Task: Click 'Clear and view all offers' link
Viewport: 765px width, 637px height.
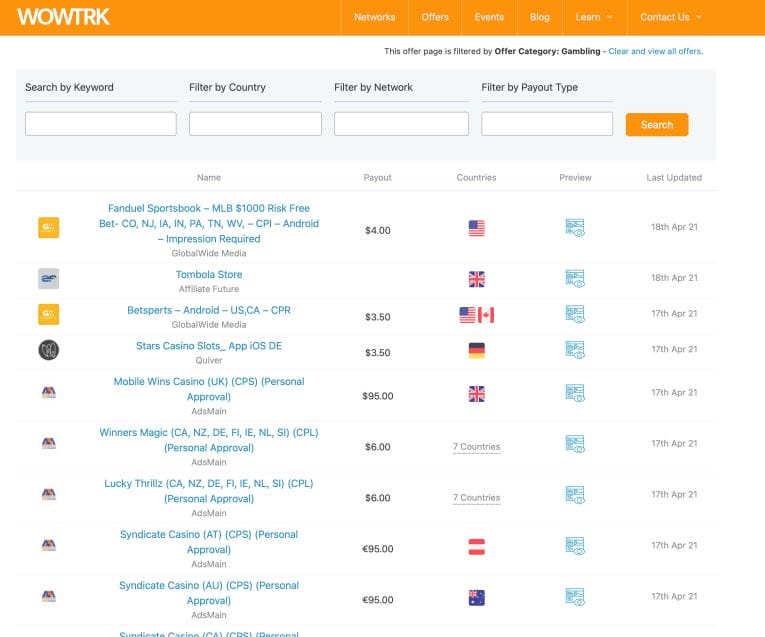Action: tap(656, 51)
